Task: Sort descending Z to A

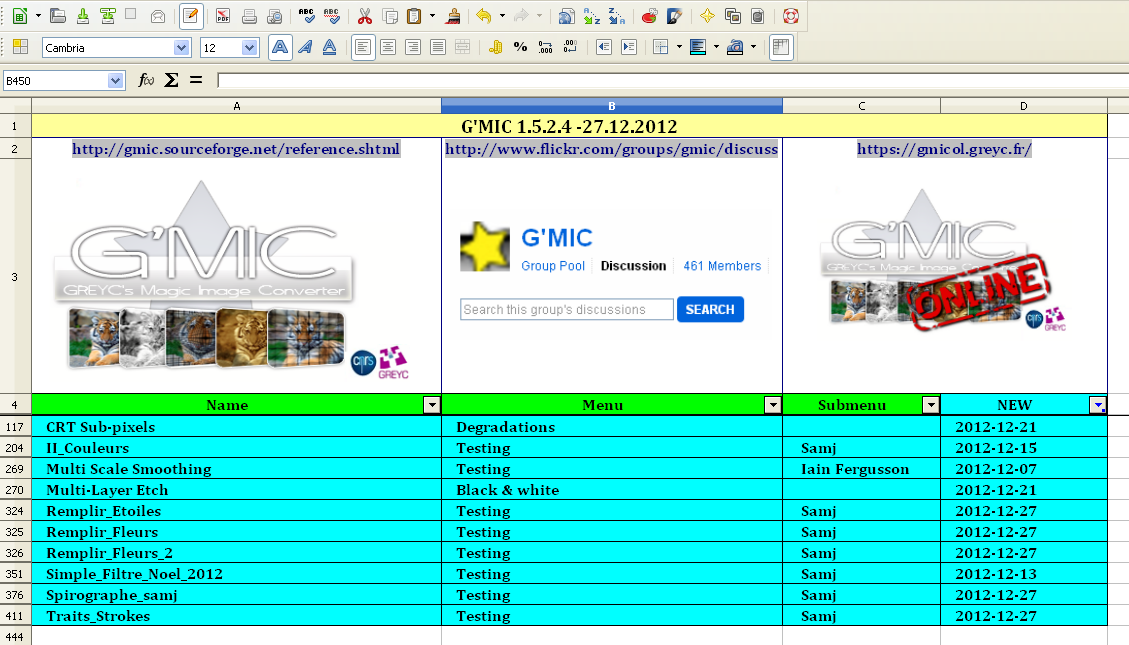Action: pyautogui.click(x=617, y=16)
